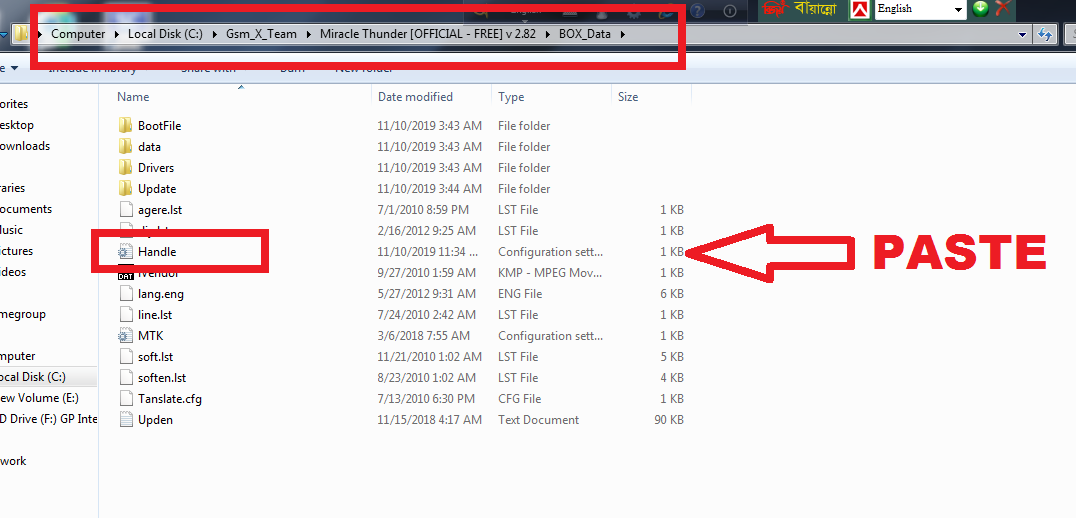The height and width of the screenshot is (518, 1076).
Task: Click the 'Text Document' type cell
Action: (x=539, y=420)
